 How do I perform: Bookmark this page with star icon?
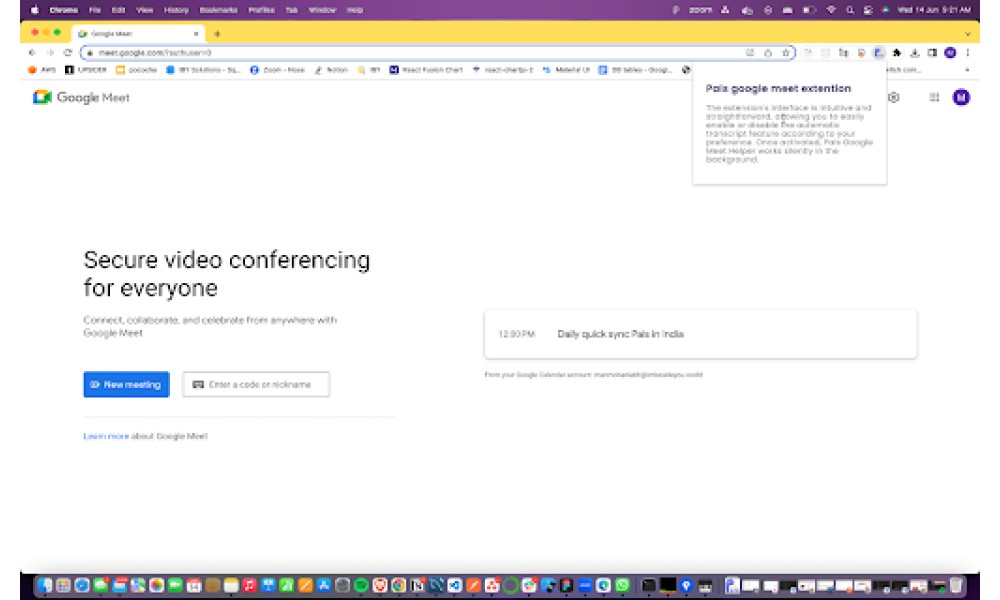pos(786,53)
